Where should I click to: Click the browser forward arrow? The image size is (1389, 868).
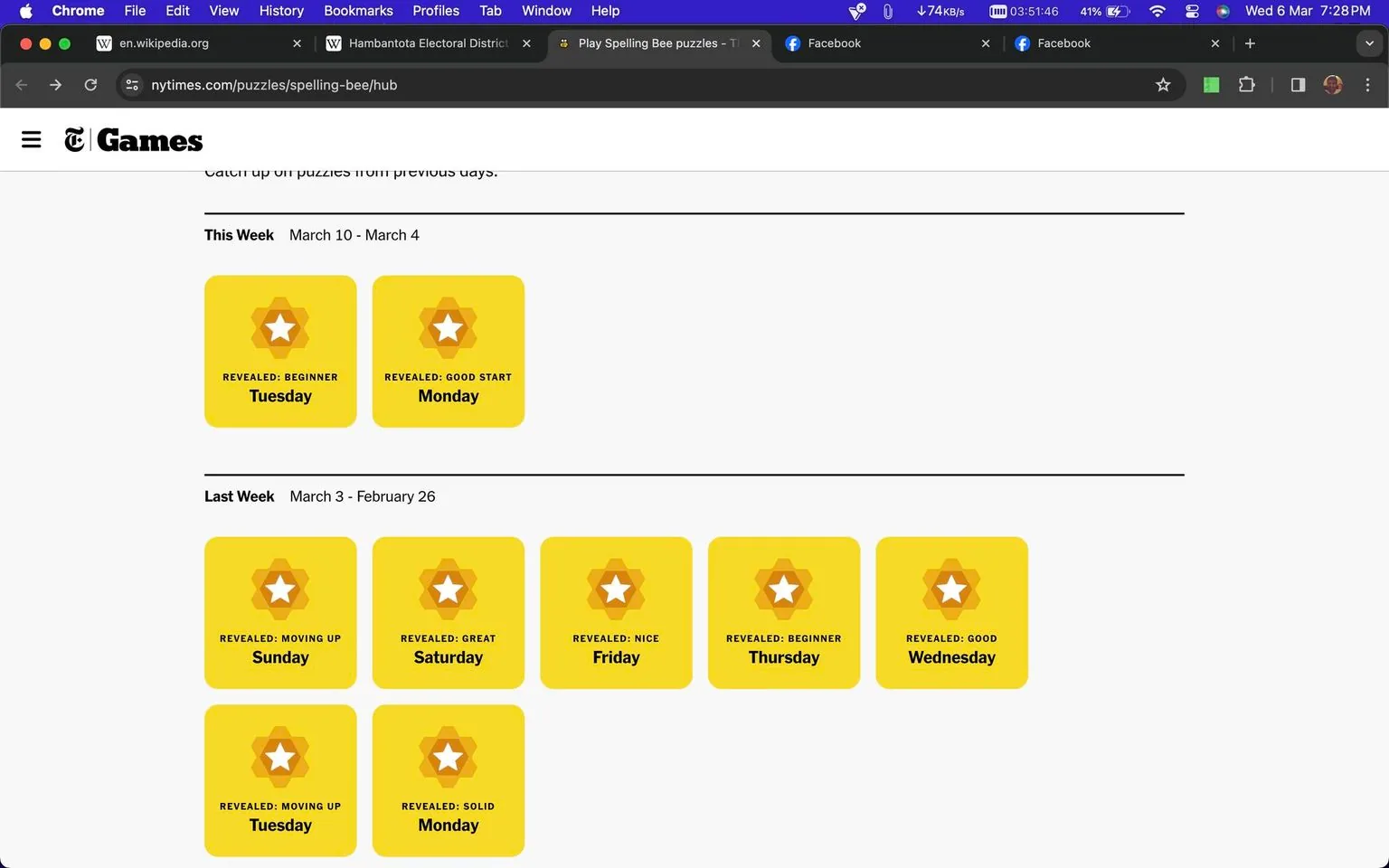pyautogui.click(x=55, y=85)
